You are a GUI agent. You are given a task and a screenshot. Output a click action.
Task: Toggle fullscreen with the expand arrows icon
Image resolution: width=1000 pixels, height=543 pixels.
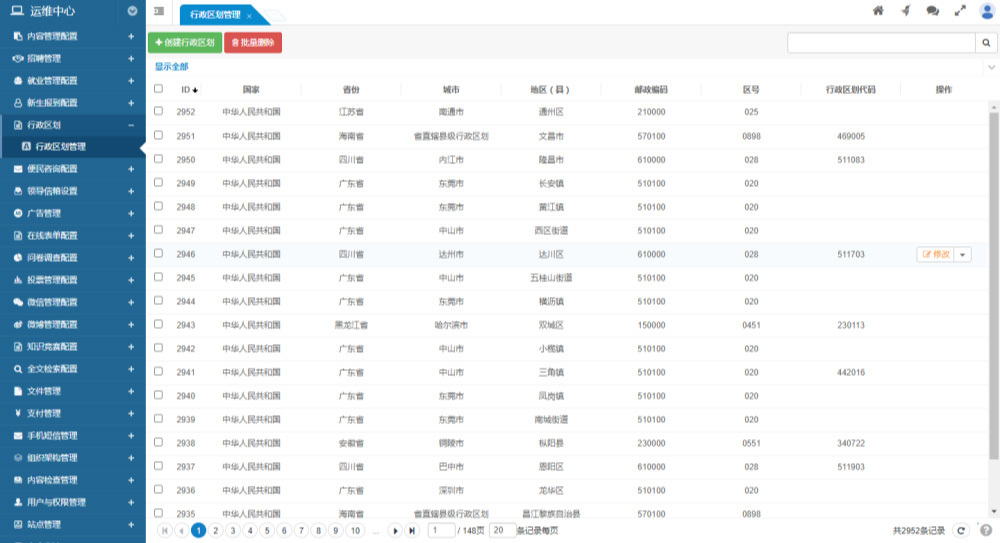pyautogui.click(x=960, y=11)
